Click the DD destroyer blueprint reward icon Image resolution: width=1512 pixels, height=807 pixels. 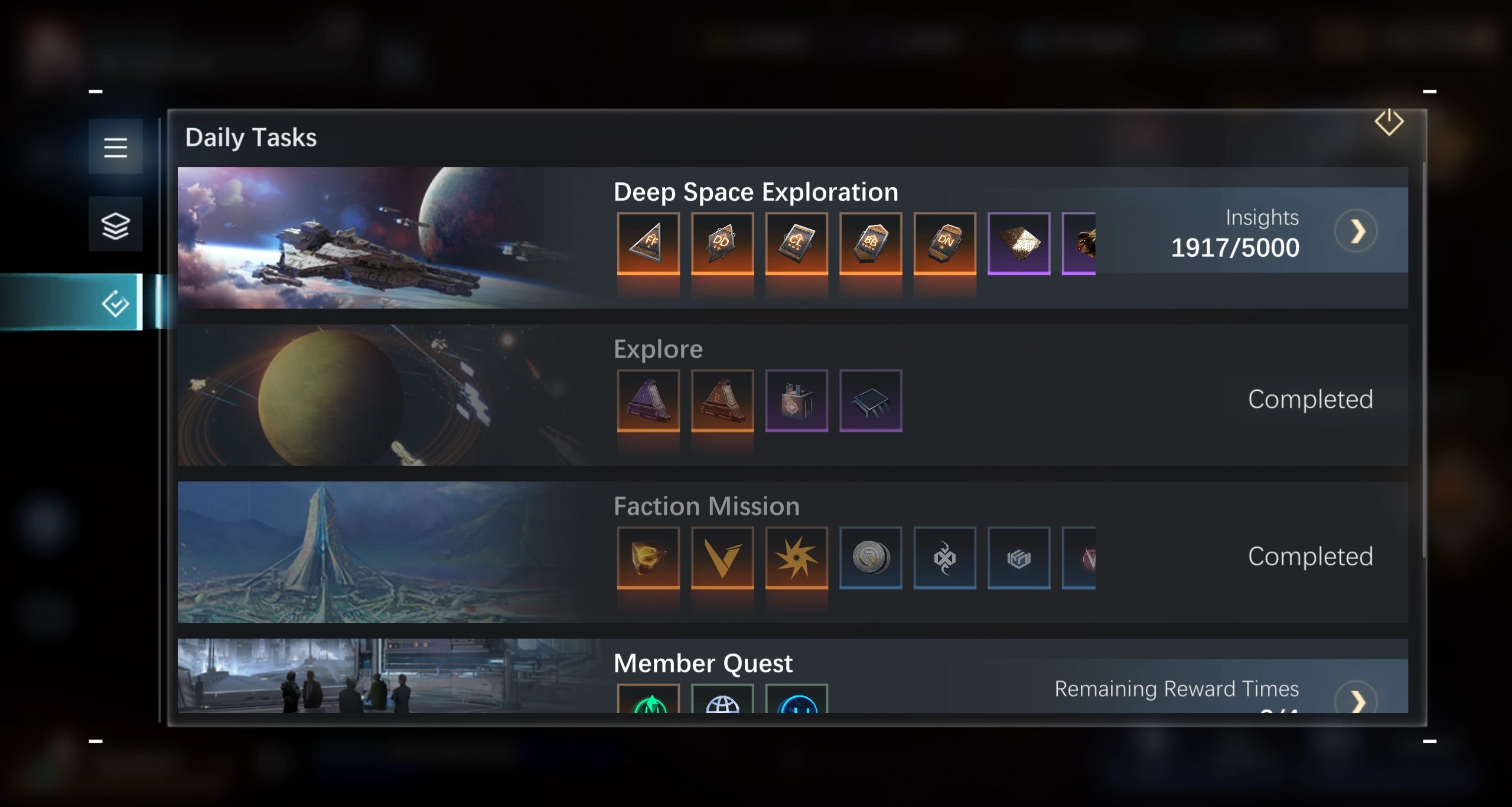click(722, 243)
